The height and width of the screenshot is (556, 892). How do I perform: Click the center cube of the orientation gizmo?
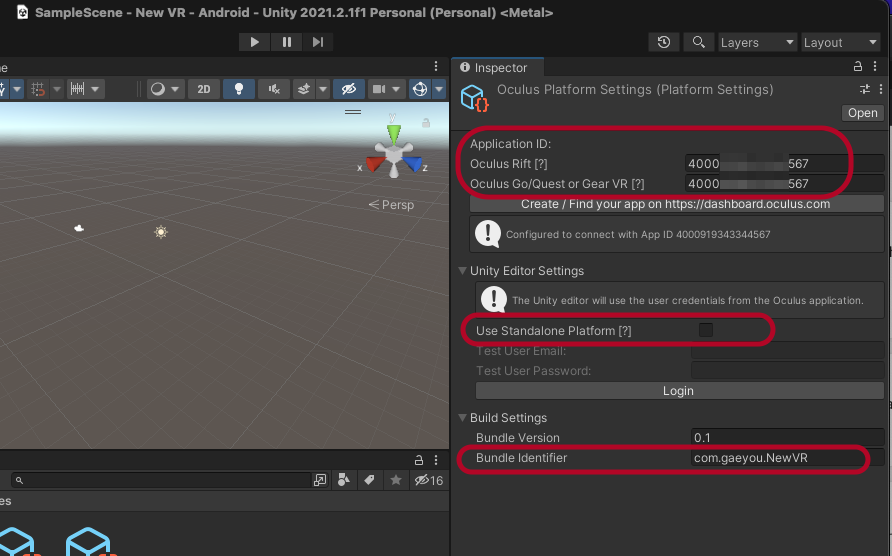click(394, 154)
